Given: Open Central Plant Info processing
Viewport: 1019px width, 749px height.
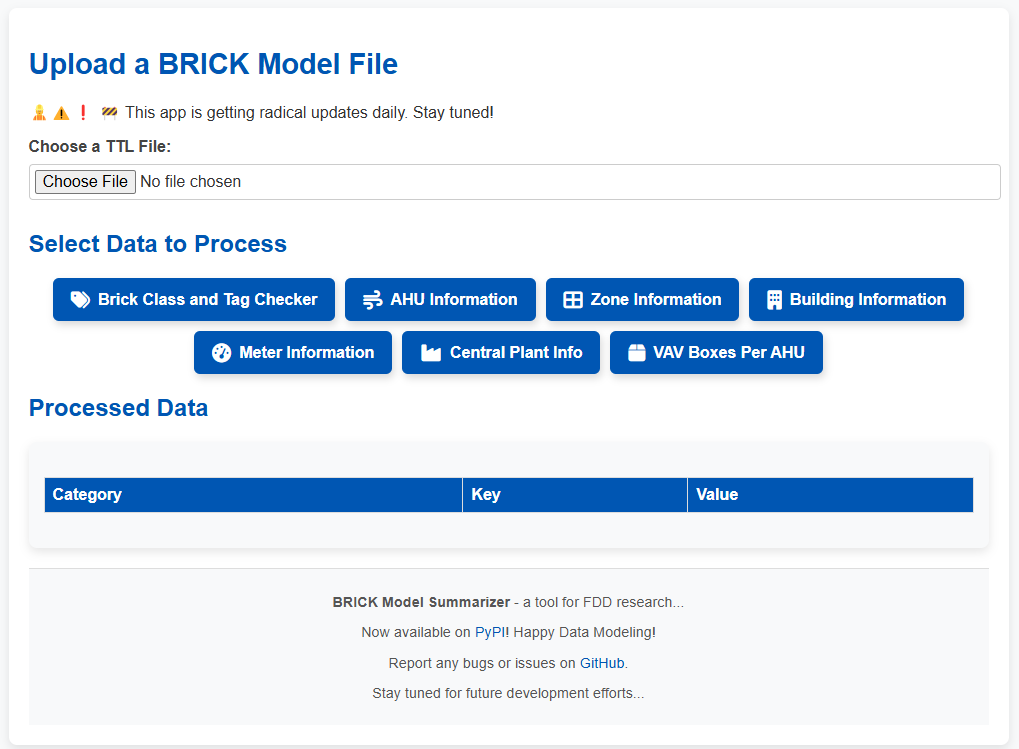Looking at the screenshot, I should (x=500, y=352).
